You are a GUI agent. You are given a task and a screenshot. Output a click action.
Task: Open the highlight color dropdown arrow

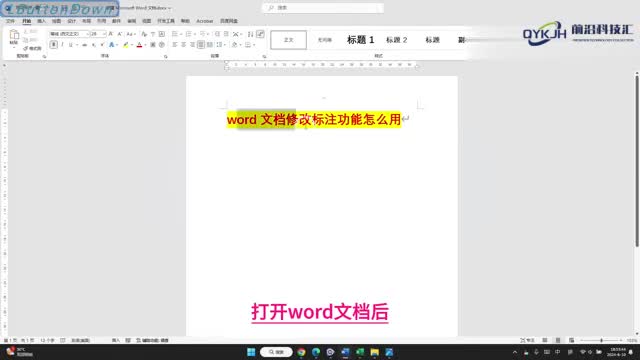pos(132,45)
